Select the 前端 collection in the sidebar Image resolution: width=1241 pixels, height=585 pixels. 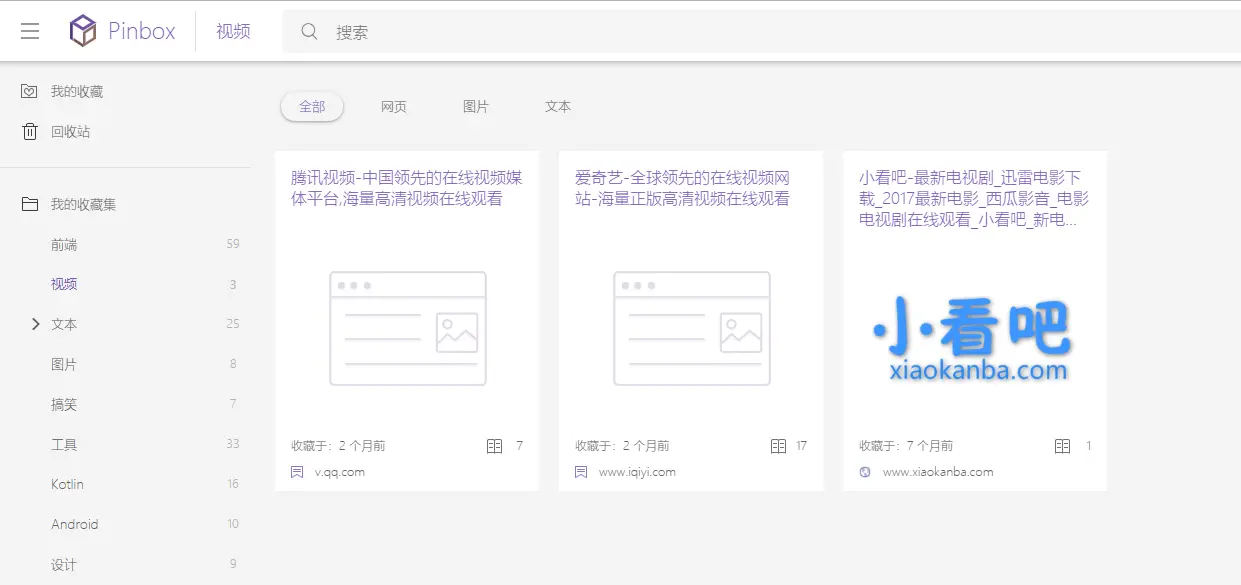pos(63,244)
